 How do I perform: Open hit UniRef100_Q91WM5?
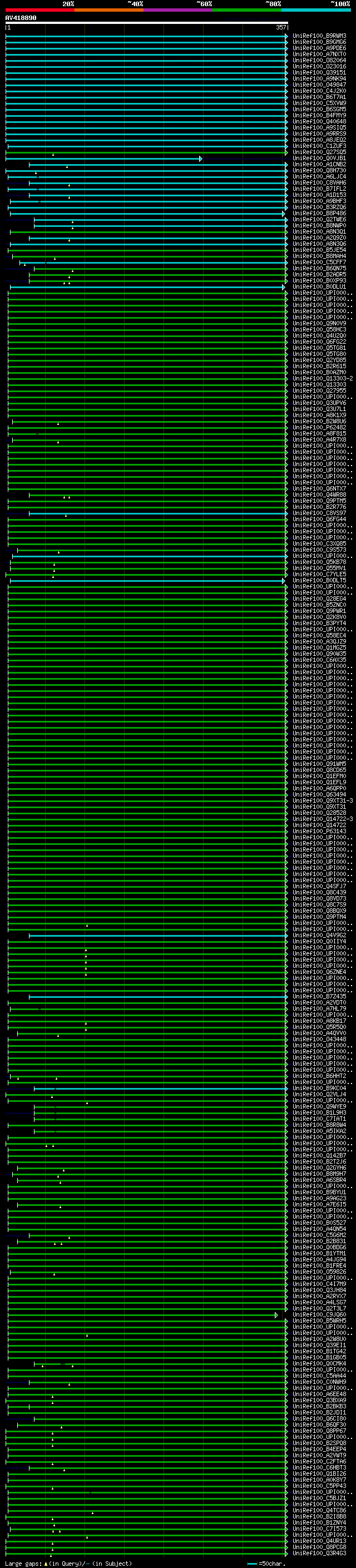pyautogui.click(x=319, y=764)
